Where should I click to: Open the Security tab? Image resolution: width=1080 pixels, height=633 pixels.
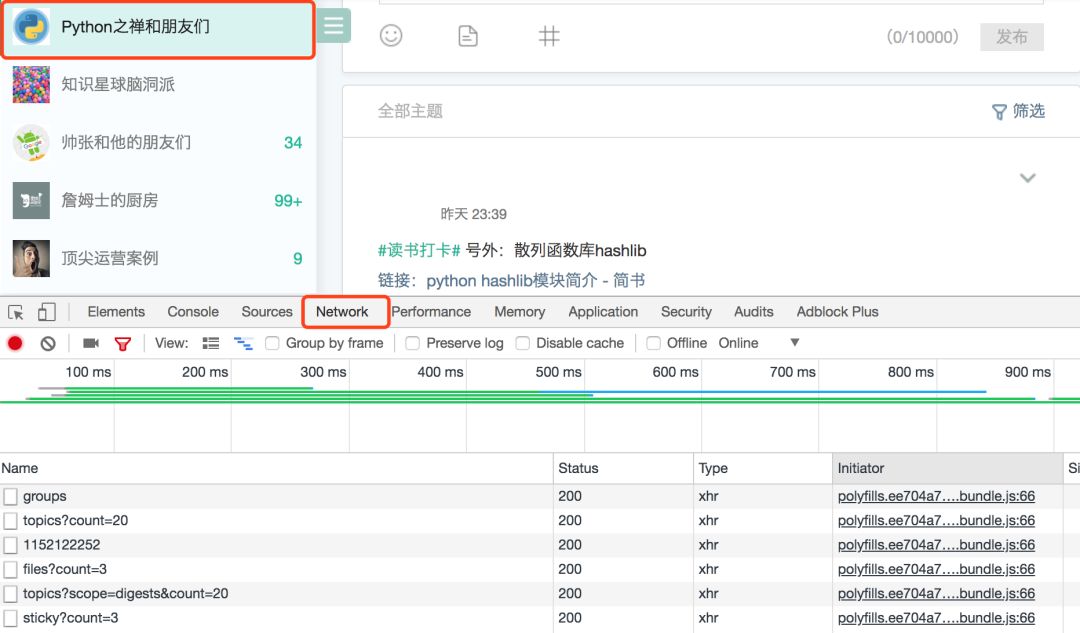pyautogui.click(x=686, y=312)
